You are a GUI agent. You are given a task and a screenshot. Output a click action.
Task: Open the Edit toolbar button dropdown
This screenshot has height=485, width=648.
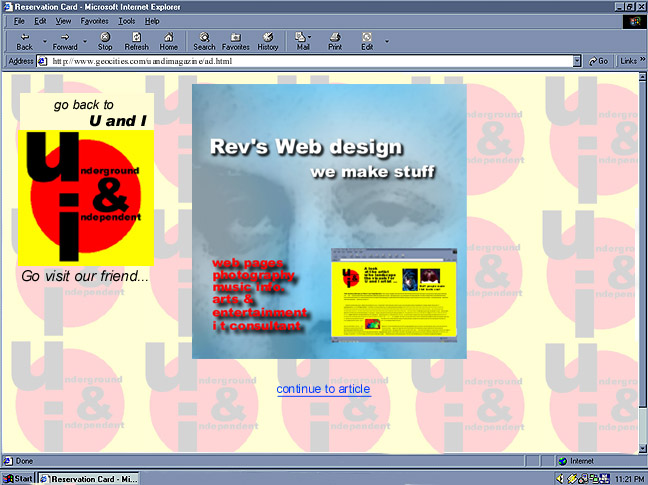pos(387,41)
